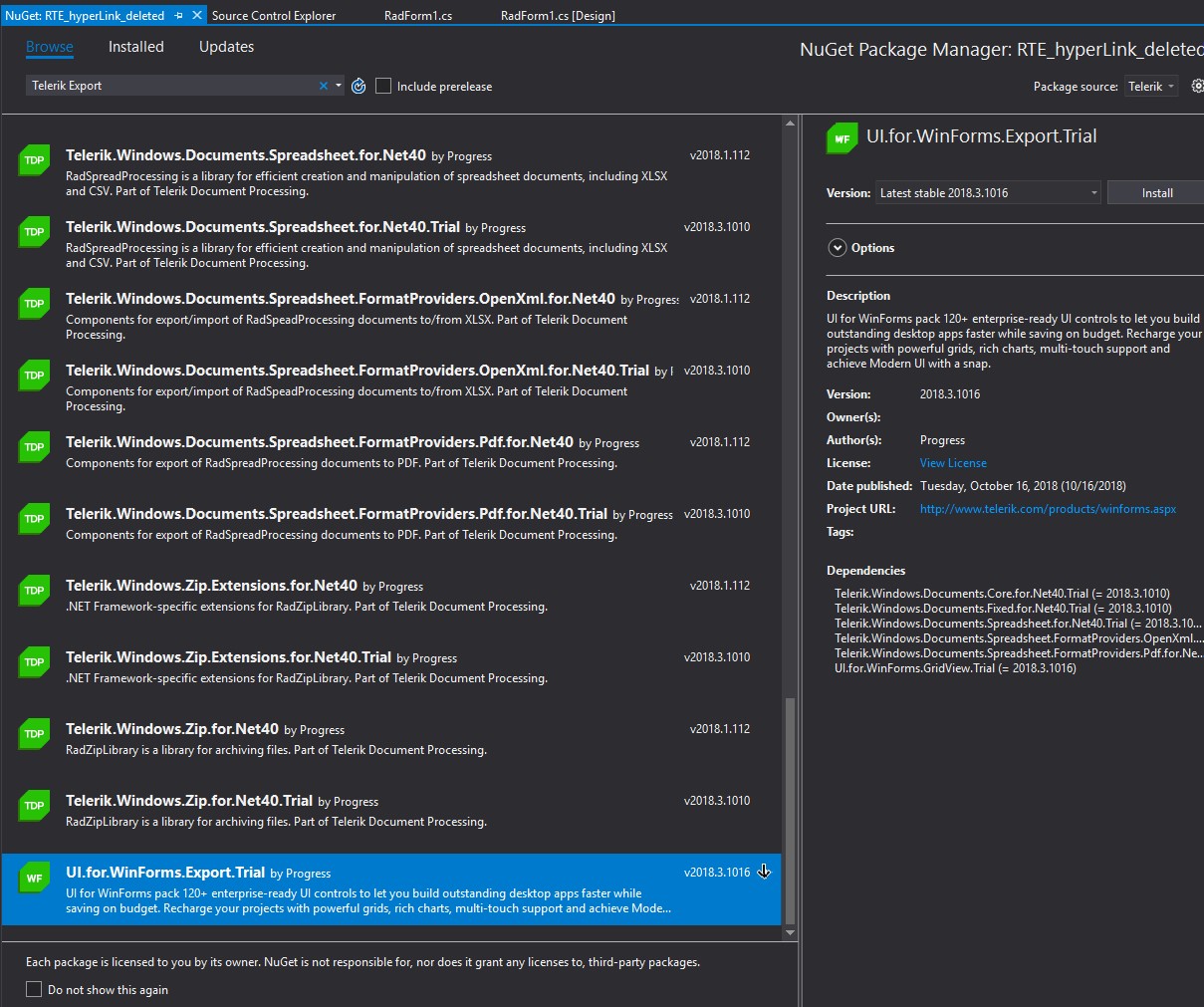Click TDP icon of Telerik.Windows.Zip.for.Net40.Trial package

pos(35,806)
